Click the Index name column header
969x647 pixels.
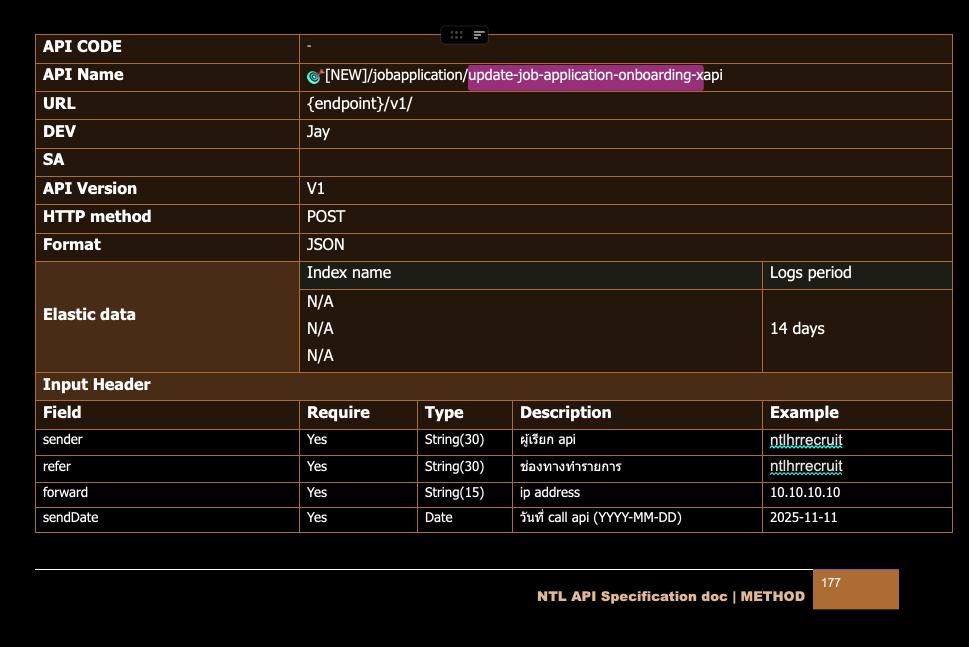349,273
